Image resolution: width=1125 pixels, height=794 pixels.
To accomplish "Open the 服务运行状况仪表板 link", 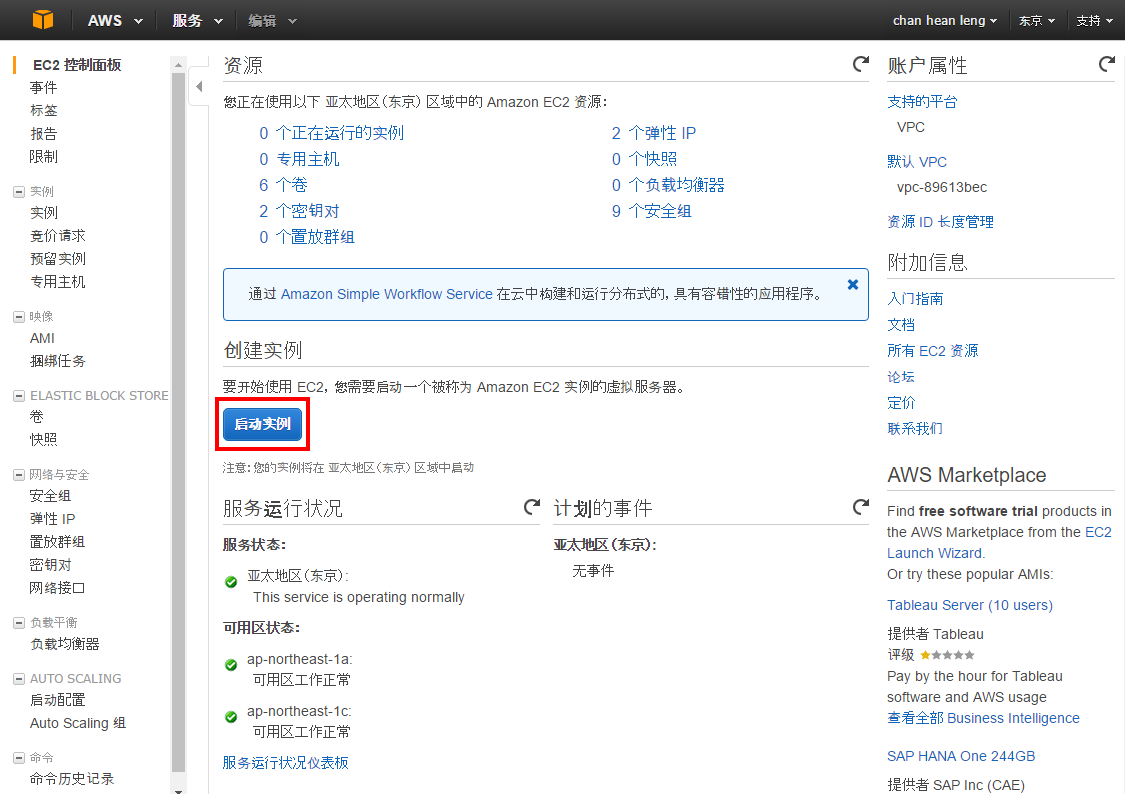I will tap(286, 762).
